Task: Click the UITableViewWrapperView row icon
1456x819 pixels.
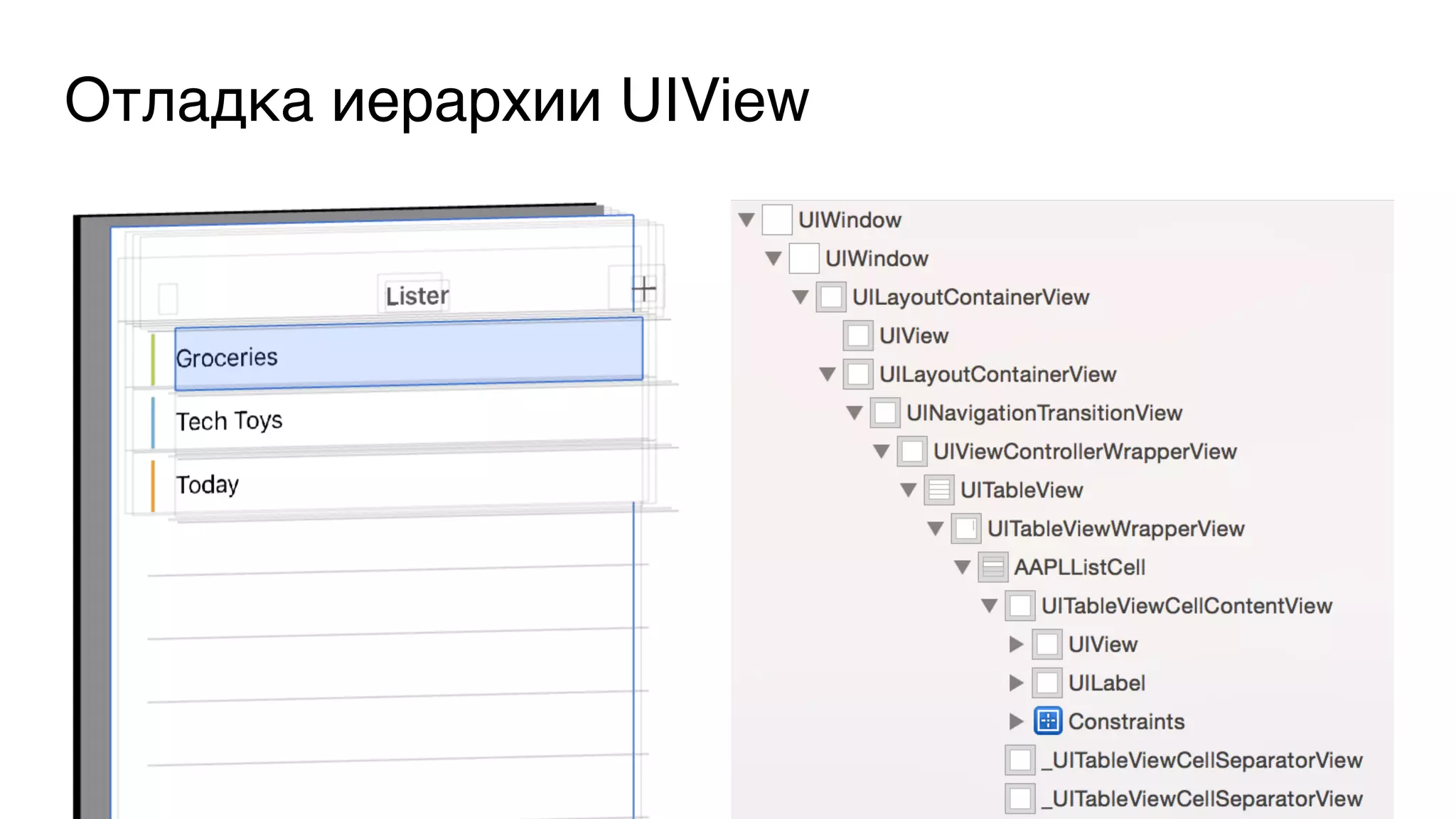Action: click(x=966, y=528)
